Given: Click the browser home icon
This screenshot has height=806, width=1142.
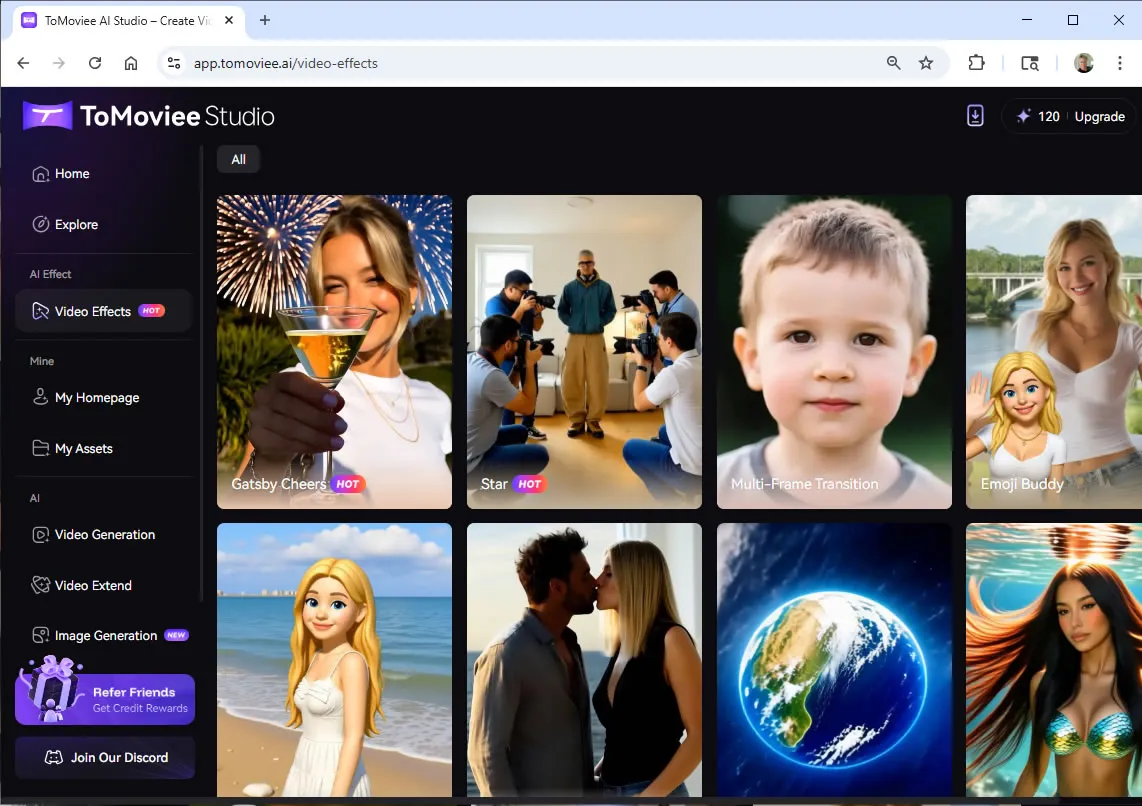Looking at the screenshot, I should coord(130,63).
